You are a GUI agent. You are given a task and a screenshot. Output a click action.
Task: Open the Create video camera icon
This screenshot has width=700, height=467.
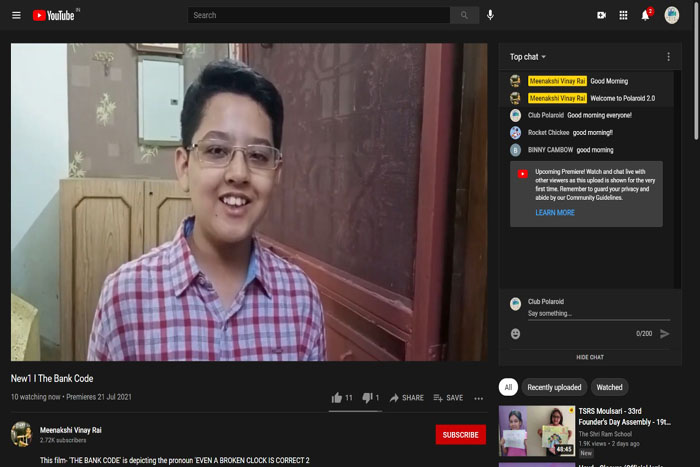pyautogui.click(x=601, y=16)
